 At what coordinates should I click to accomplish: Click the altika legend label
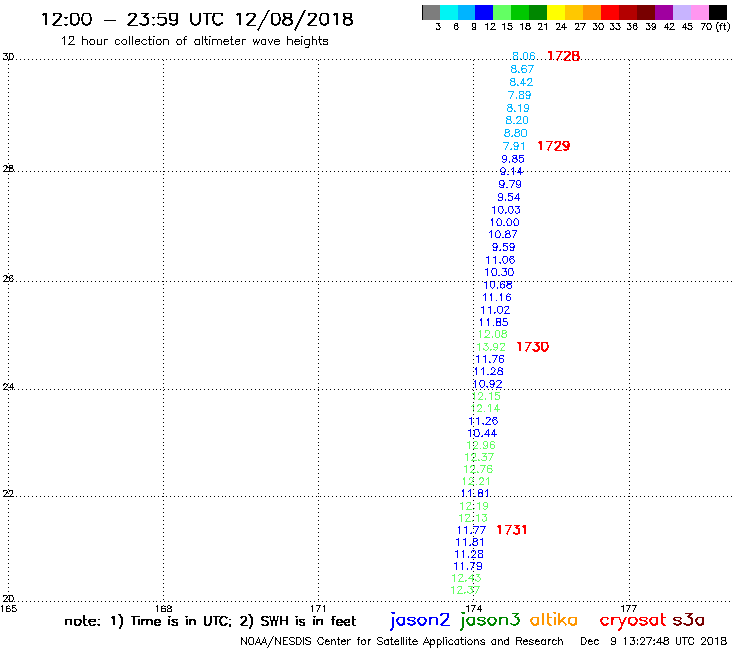(x=553, y=620)
